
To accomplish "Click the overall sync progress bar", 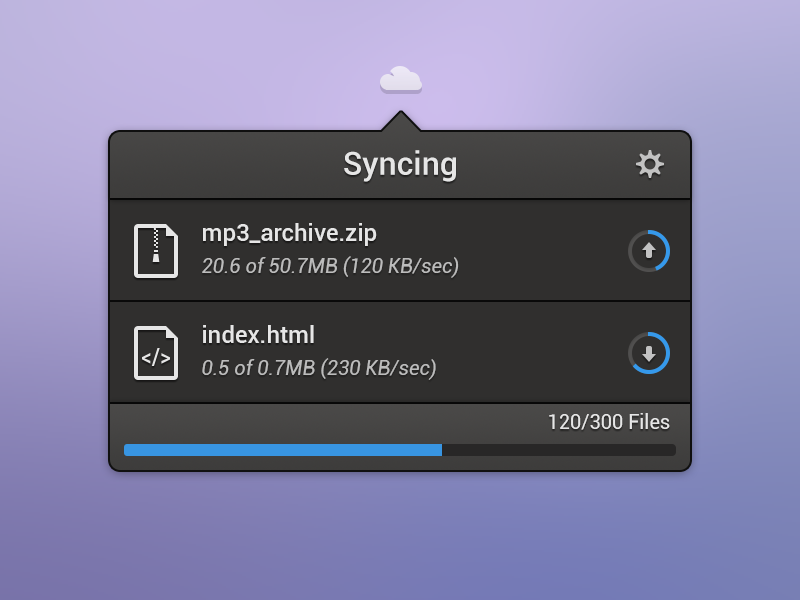I will 400,450.
